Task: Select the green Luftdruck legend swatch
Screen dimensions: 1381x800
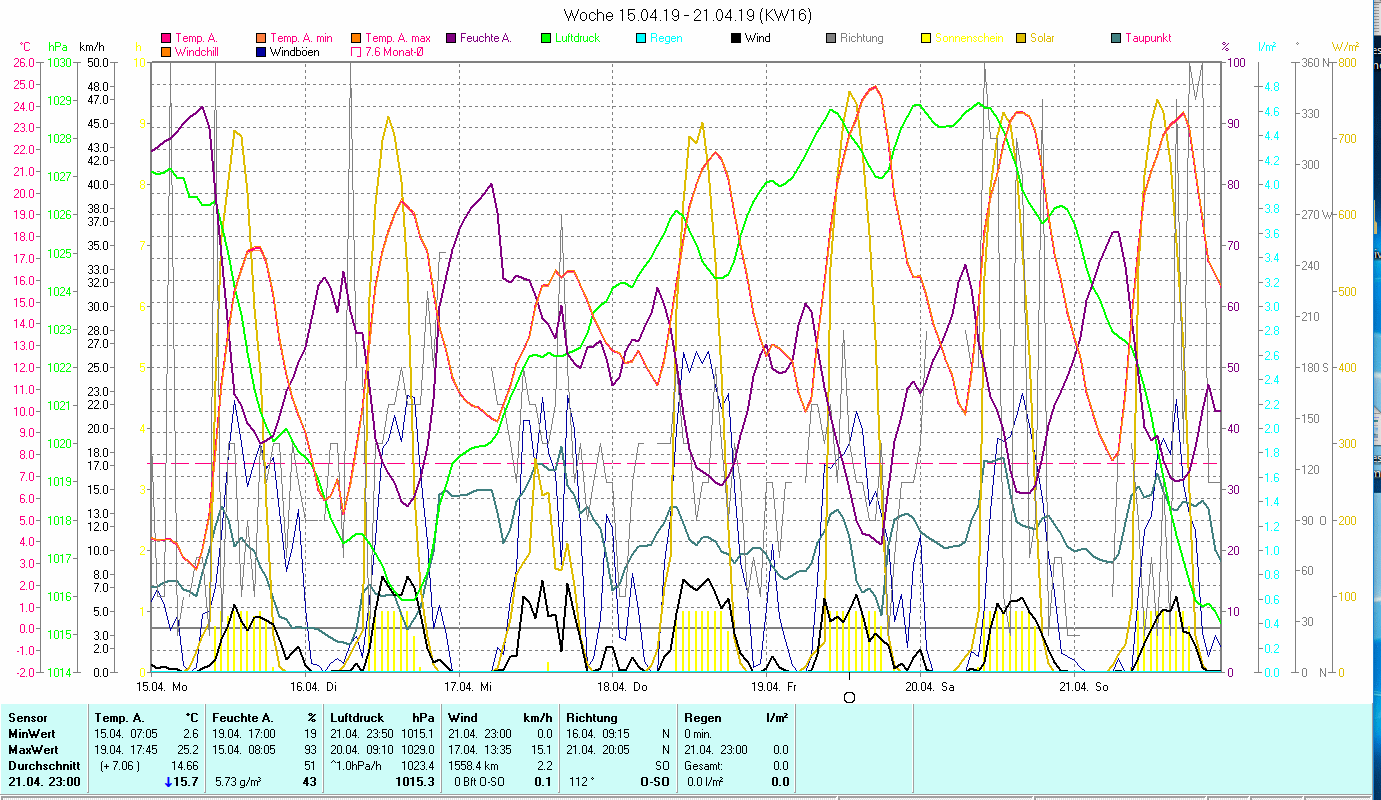Action: click(x=546, y=38)
